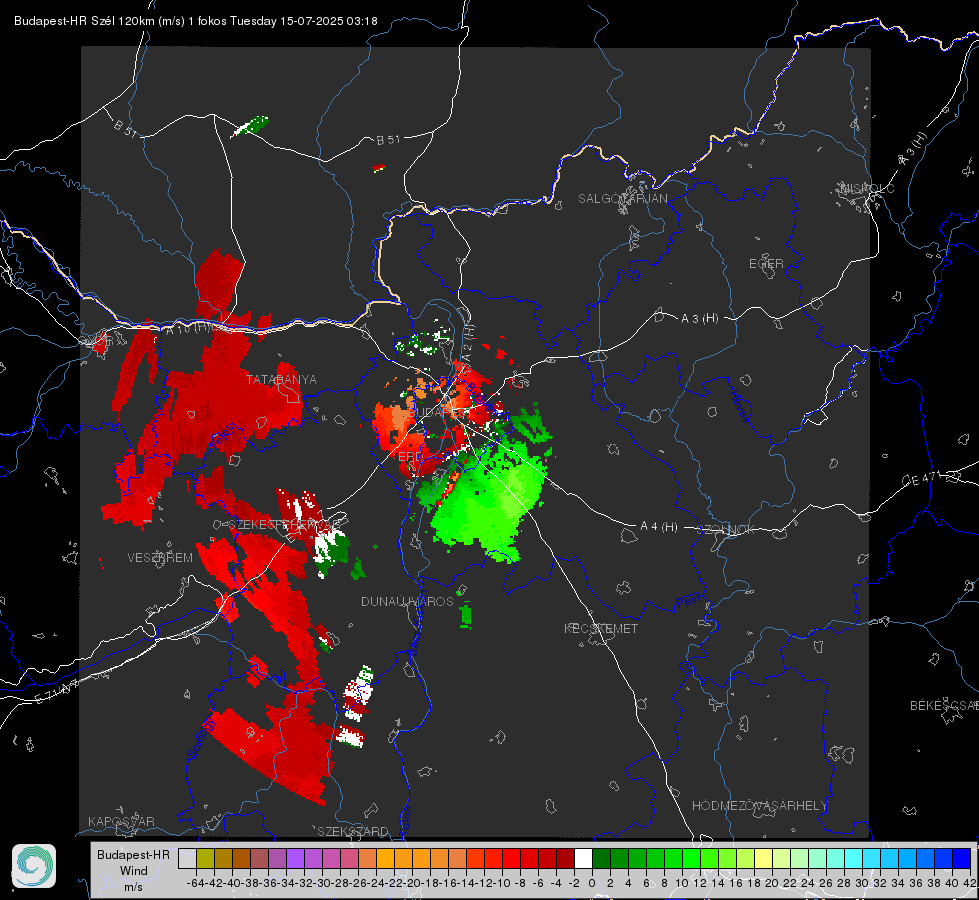Click the 'Budapest-HR Wind m/s' legend caption
Image resolution: width=979 pixels, height=900 pixels.
click(133, 871)
